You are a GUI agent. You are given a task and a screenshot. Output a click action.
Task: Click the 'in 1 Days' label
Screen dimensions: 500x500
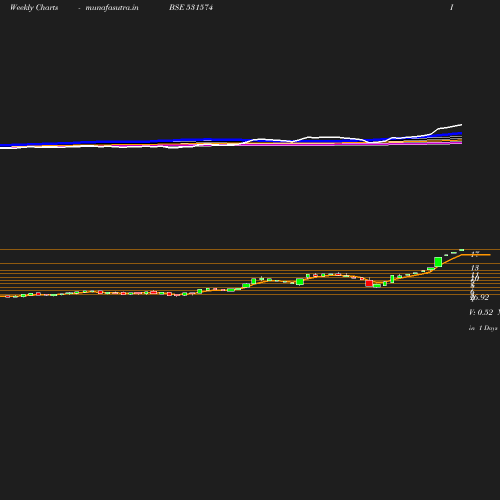(483, 328)
